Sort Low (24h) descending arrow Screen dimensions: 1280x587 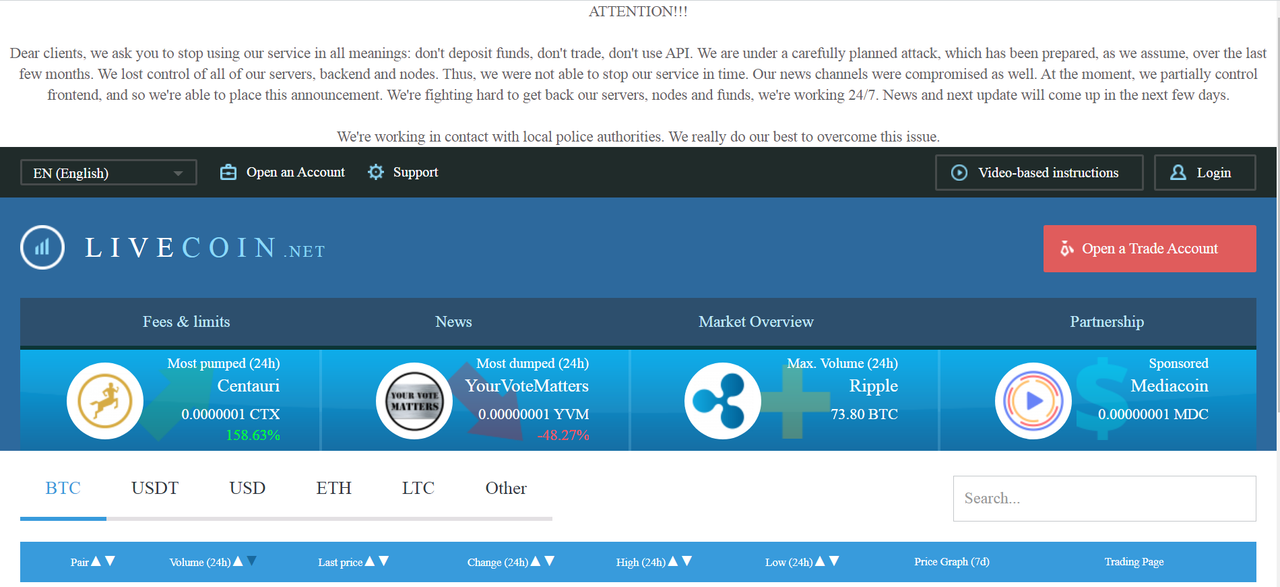pos(834,562)
